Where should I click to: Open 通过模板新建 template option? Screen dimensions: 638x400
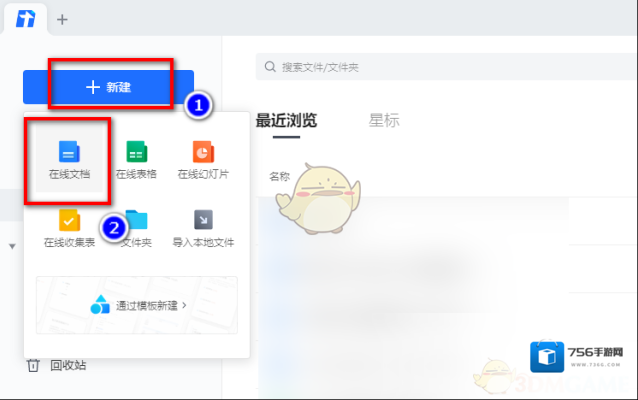(x=137, y=305)
